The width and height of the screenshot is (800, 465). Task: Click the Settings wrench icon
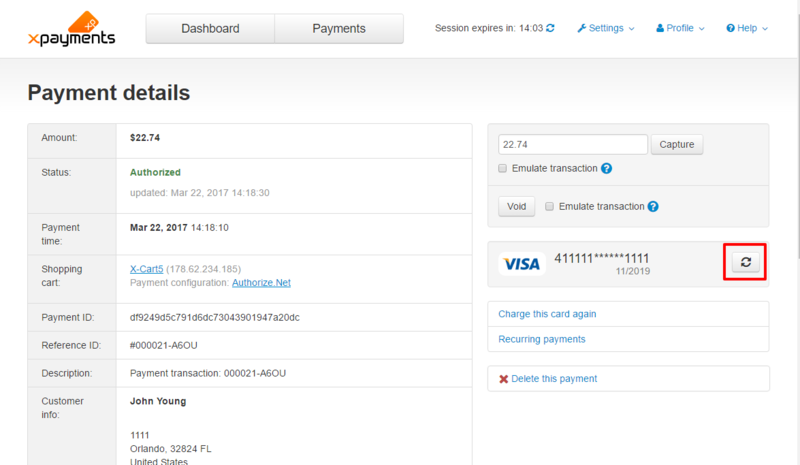coord(582,28)
